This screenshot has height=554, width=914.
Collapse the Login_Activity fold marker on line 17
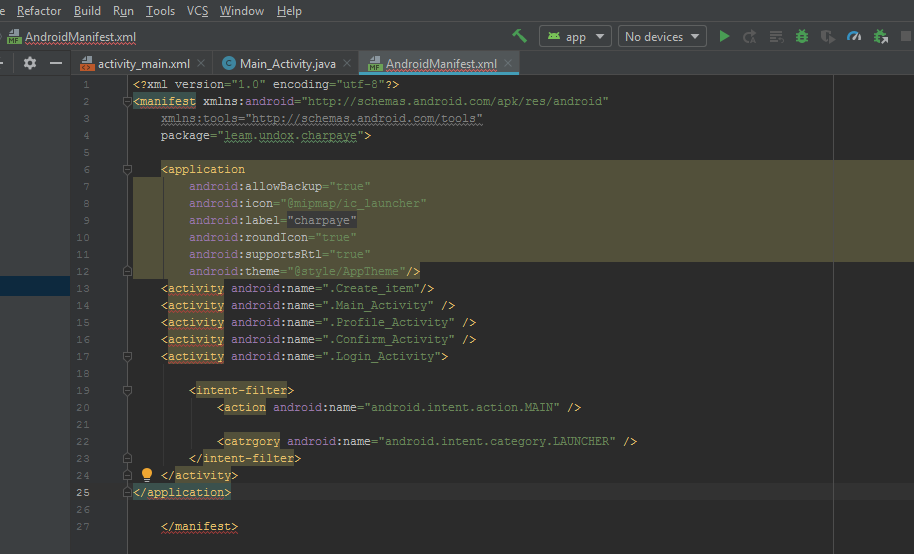[127, 356]
